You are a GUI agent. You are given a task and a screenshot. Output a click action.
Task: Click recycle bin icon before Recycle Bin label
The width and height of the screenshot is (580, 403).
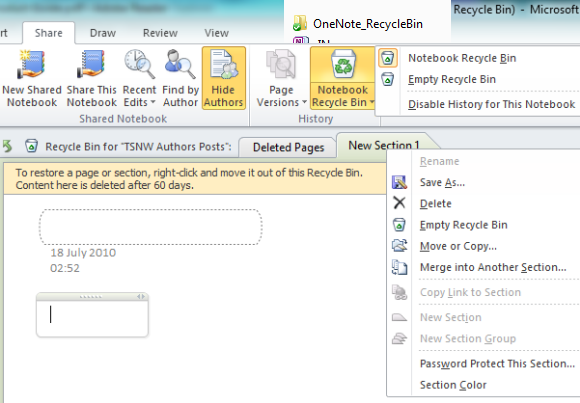tap(31, 146)
